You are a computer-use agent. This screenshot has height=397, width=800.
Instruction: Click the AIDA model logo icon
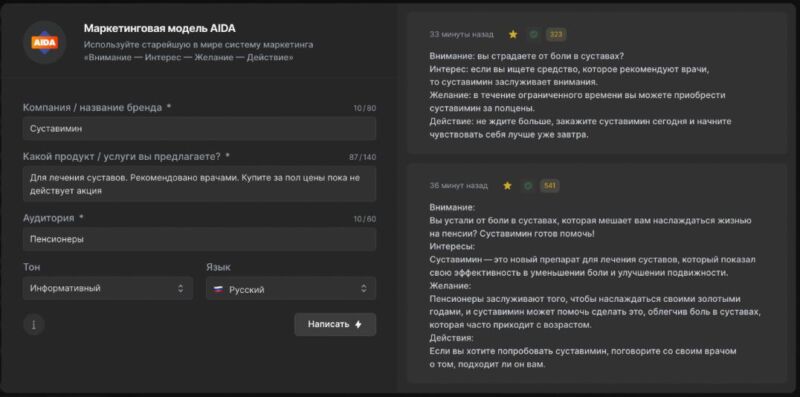(x=45, y=42)
